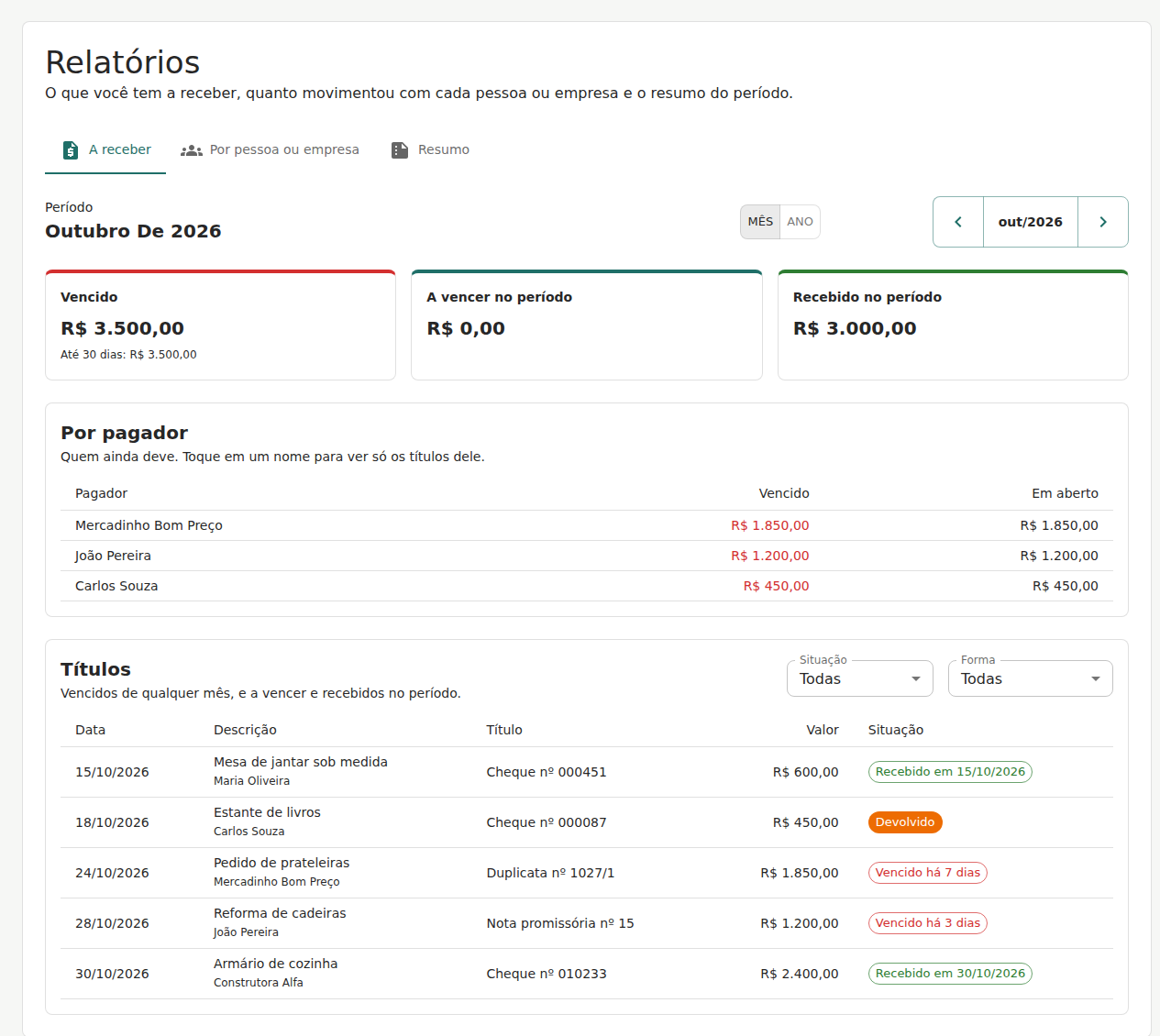Open the A receber tab
Image resolution: width=1160 pixels, height=1036 pixels.
[105, 150]
